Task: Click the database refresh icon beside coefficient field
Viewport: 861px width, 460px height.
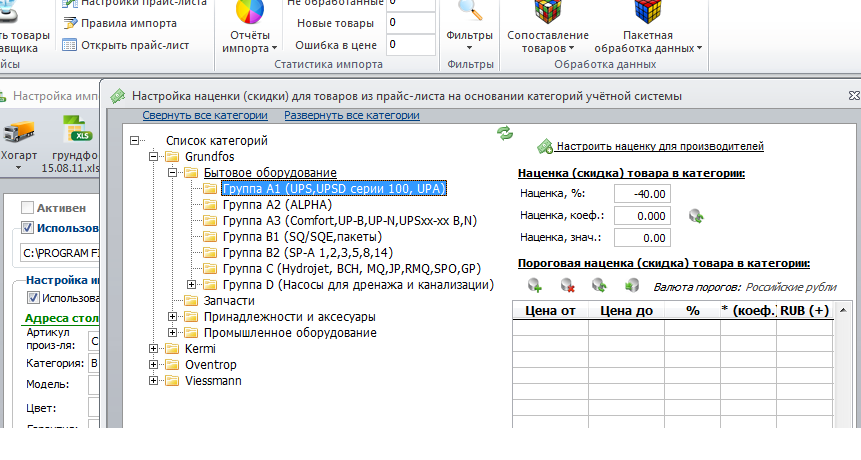Action: (x=696, y=216)
